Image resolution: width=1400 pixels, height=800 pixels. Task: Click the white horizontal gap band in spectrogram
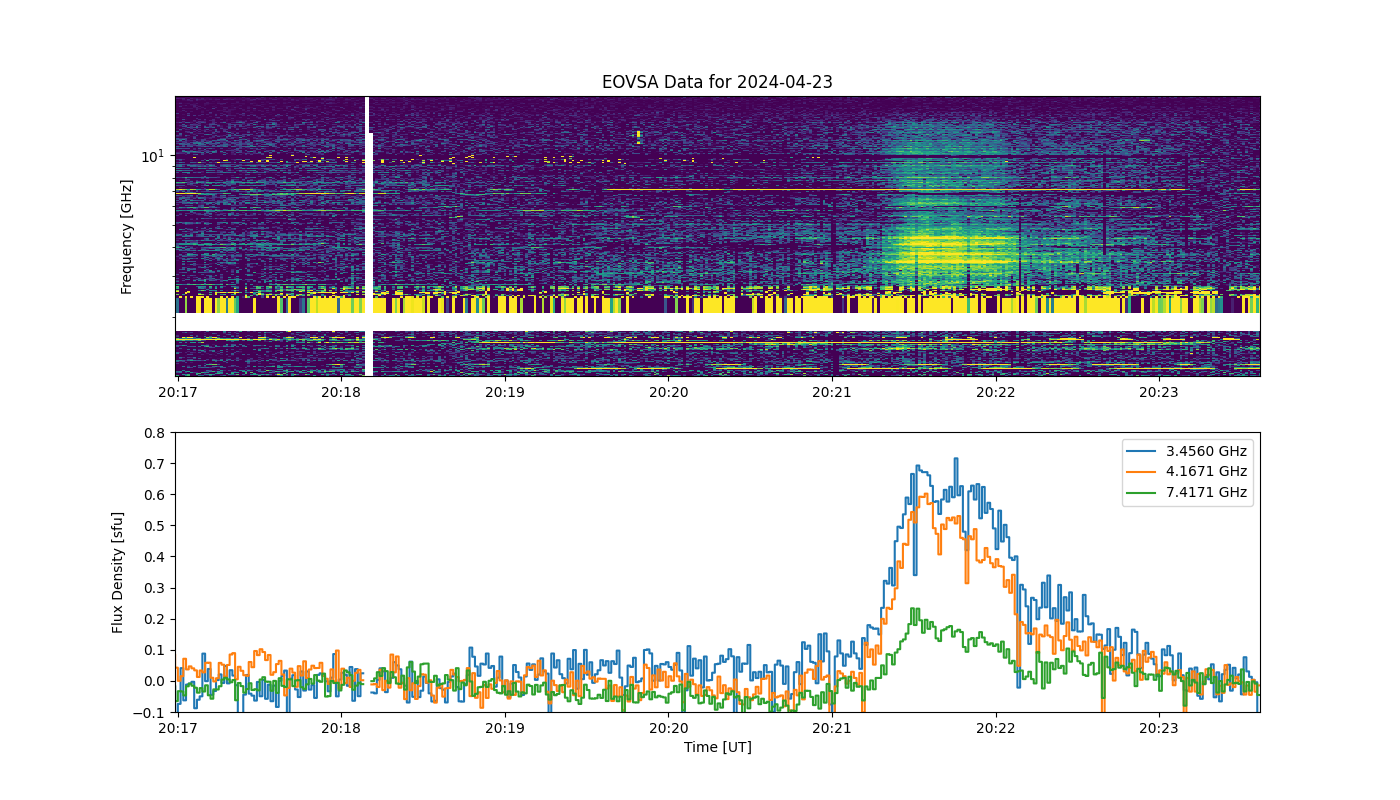point(717,323)
